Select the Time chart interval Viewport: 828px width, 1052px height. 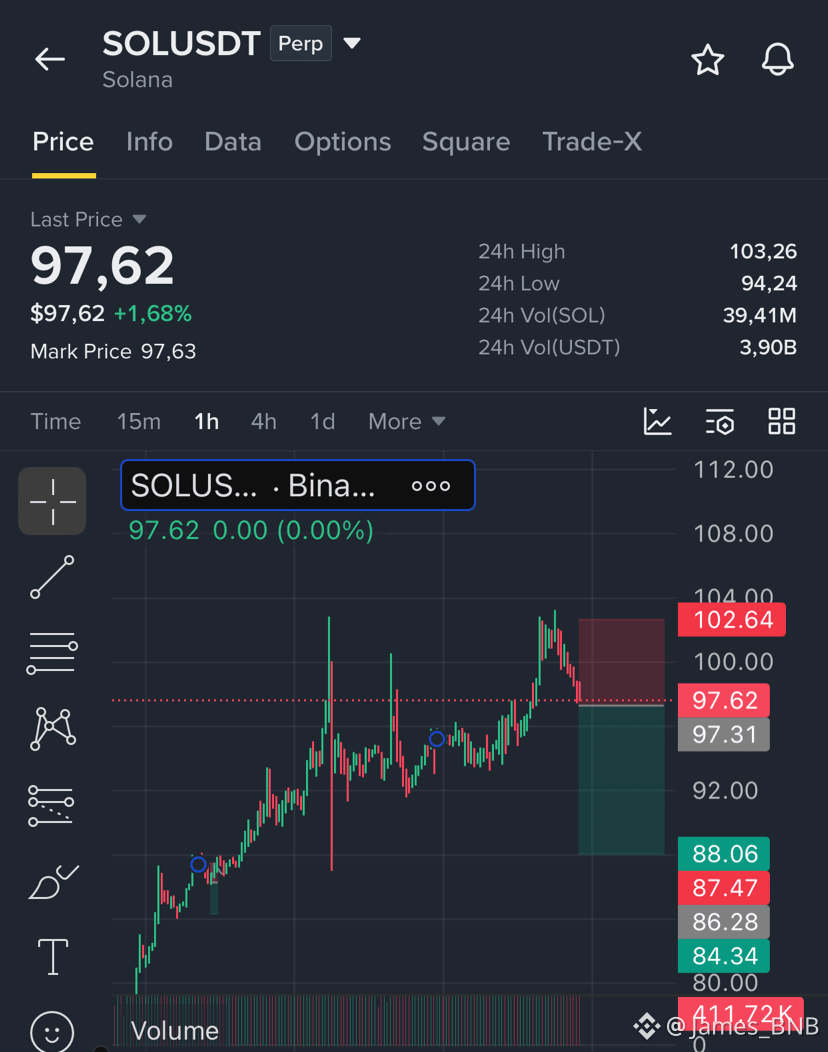point(56,421)
